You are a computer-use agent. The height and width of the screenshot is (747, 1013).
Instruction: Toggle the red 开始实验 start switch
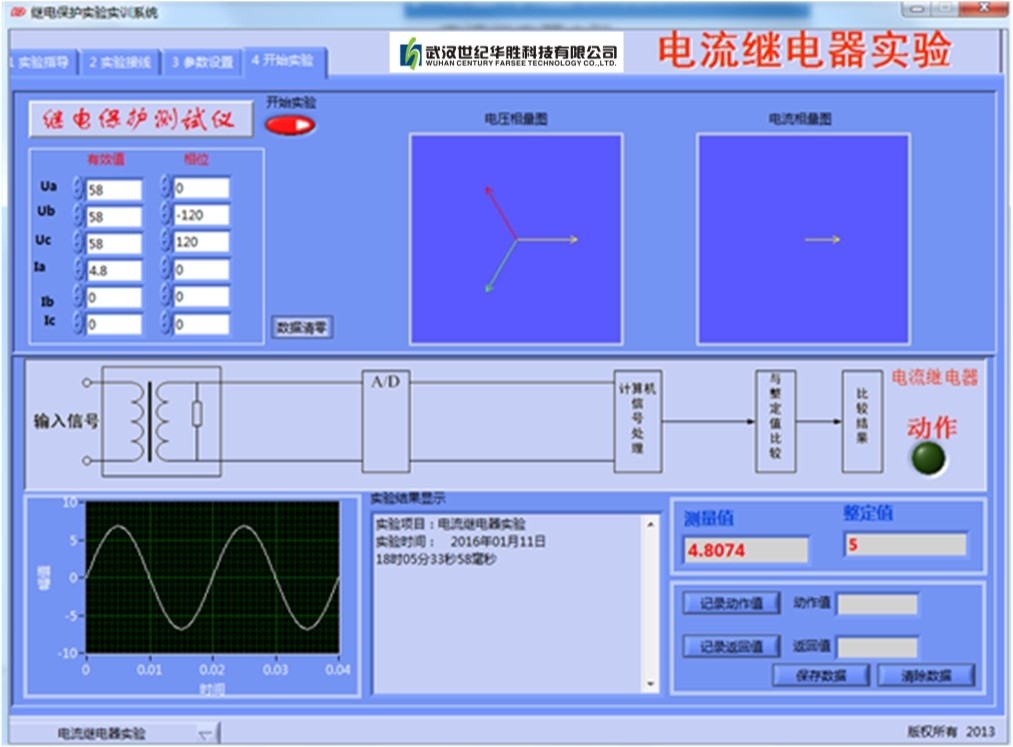[290, 125]
